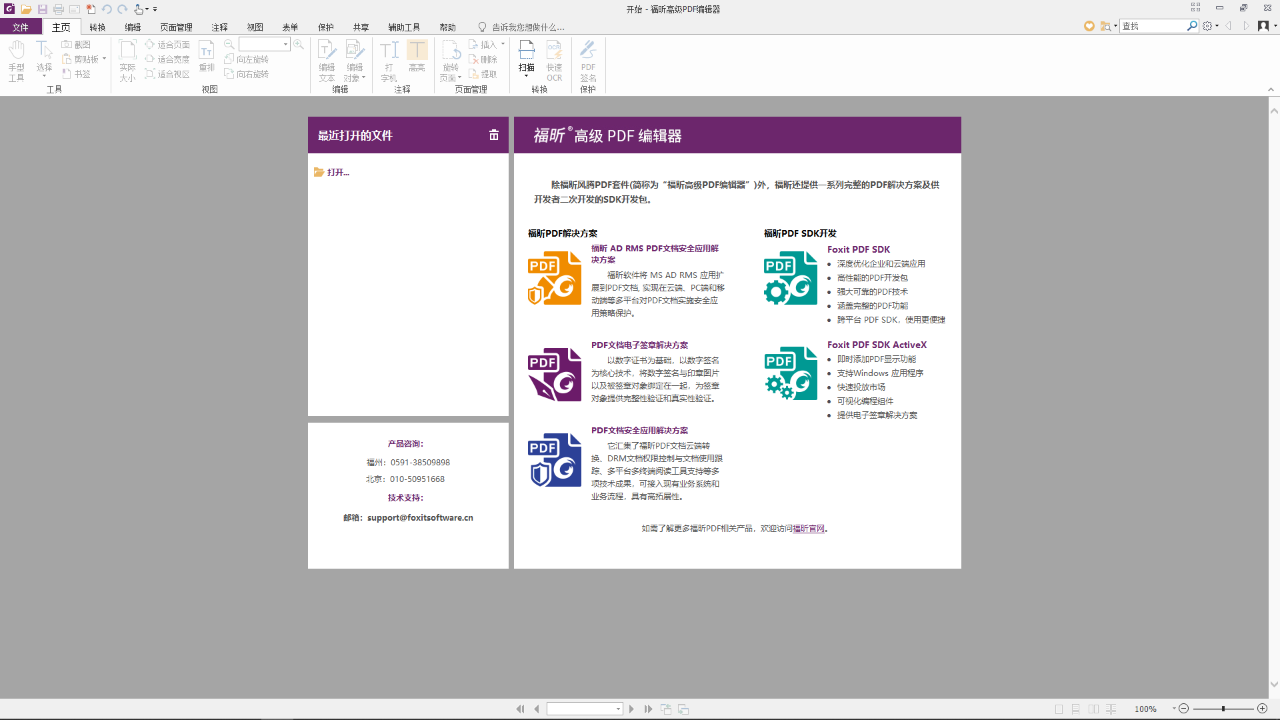Click the zoom slider in status bar
Screen dimensions: 1280x720
point(1223,709)
